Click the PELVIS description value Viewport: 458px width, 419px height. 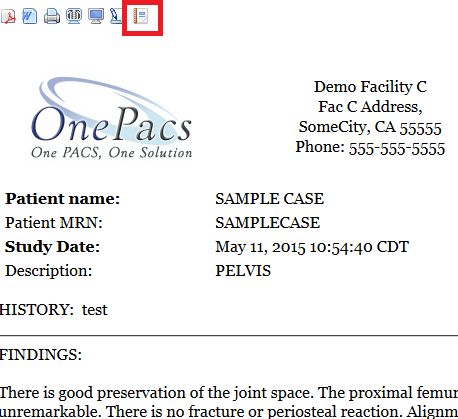tap(243, 271)
